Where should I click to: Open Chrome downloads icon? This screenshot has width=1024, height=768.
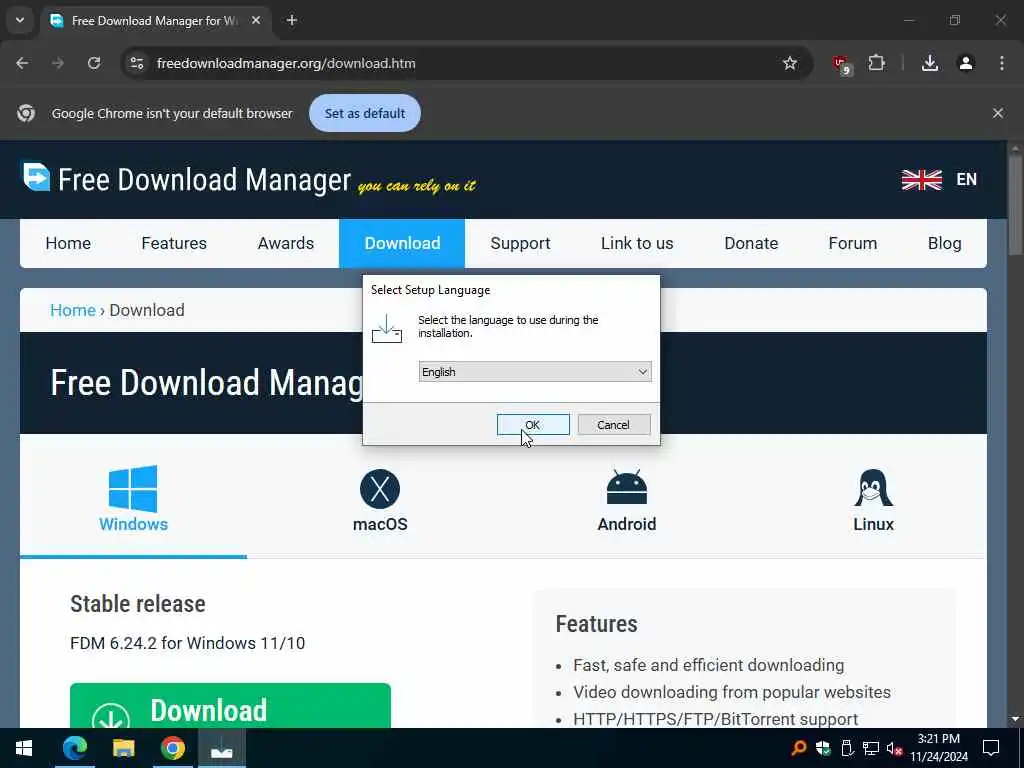coord(930,63)
